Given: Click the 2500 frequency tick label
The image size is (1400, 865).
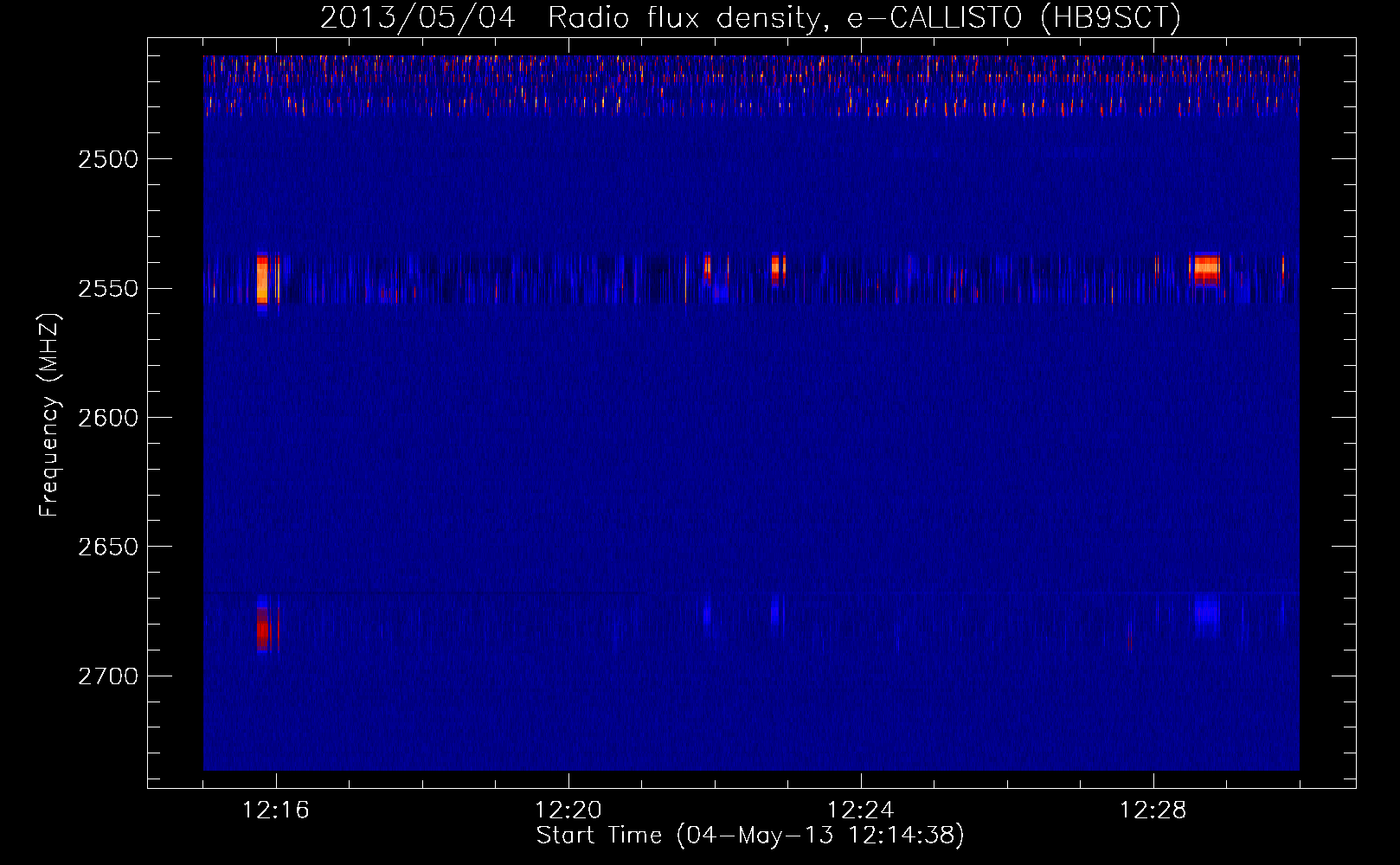Looking at the screenshot, I should (108, 159).
